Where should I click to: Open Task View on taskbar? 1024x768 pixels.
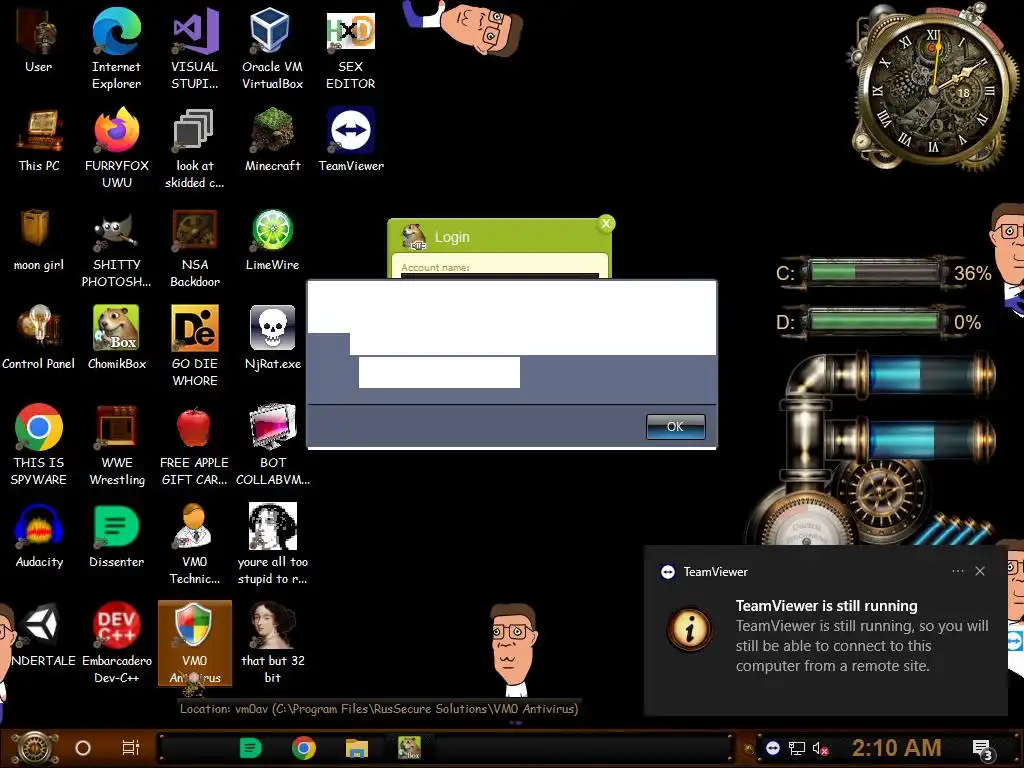click(131, 748)
